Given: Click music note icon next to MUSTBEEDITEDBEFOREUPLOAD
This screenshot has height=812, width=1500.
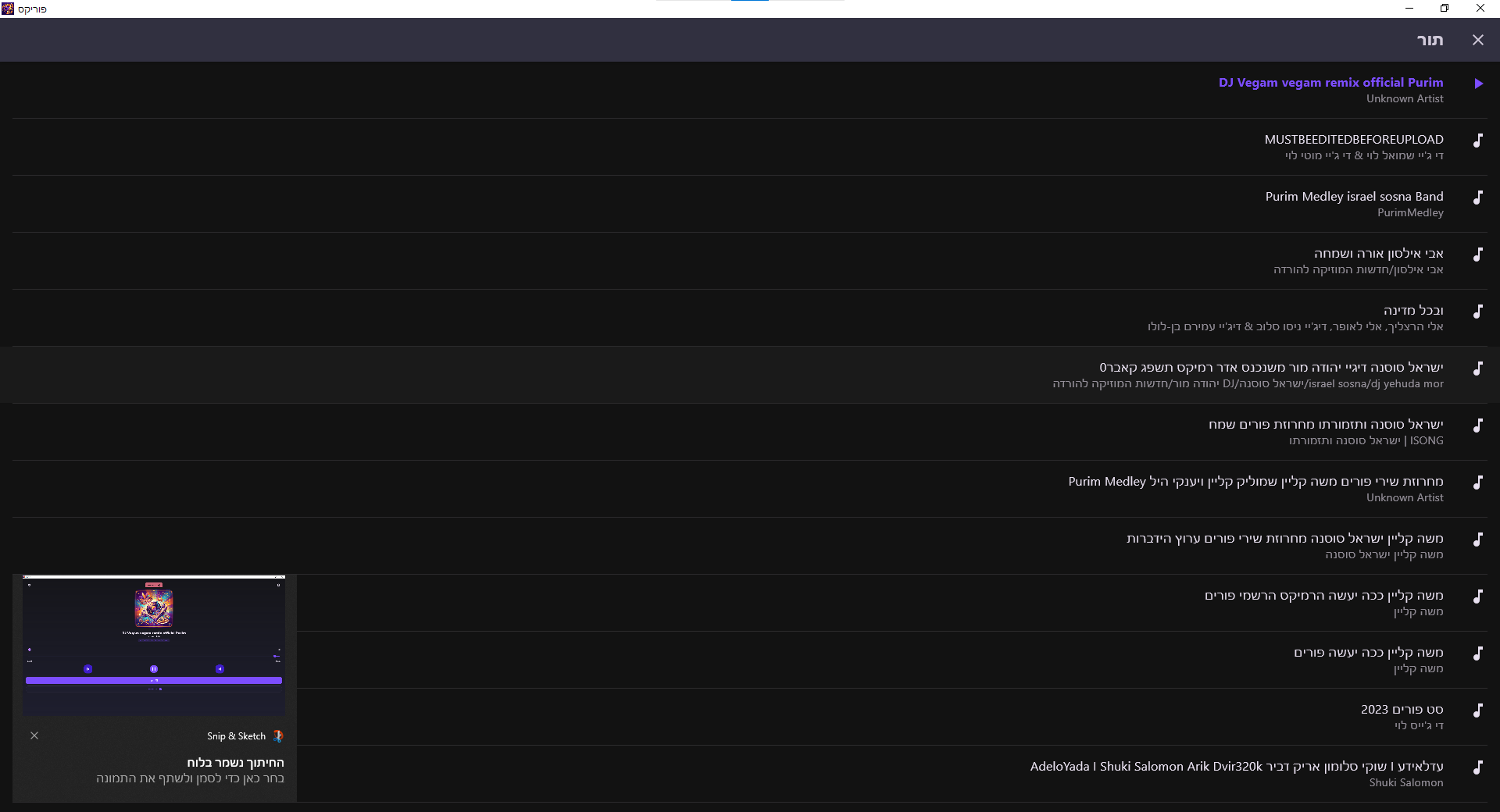Looking at the screenshot, I should [1478, 141].
